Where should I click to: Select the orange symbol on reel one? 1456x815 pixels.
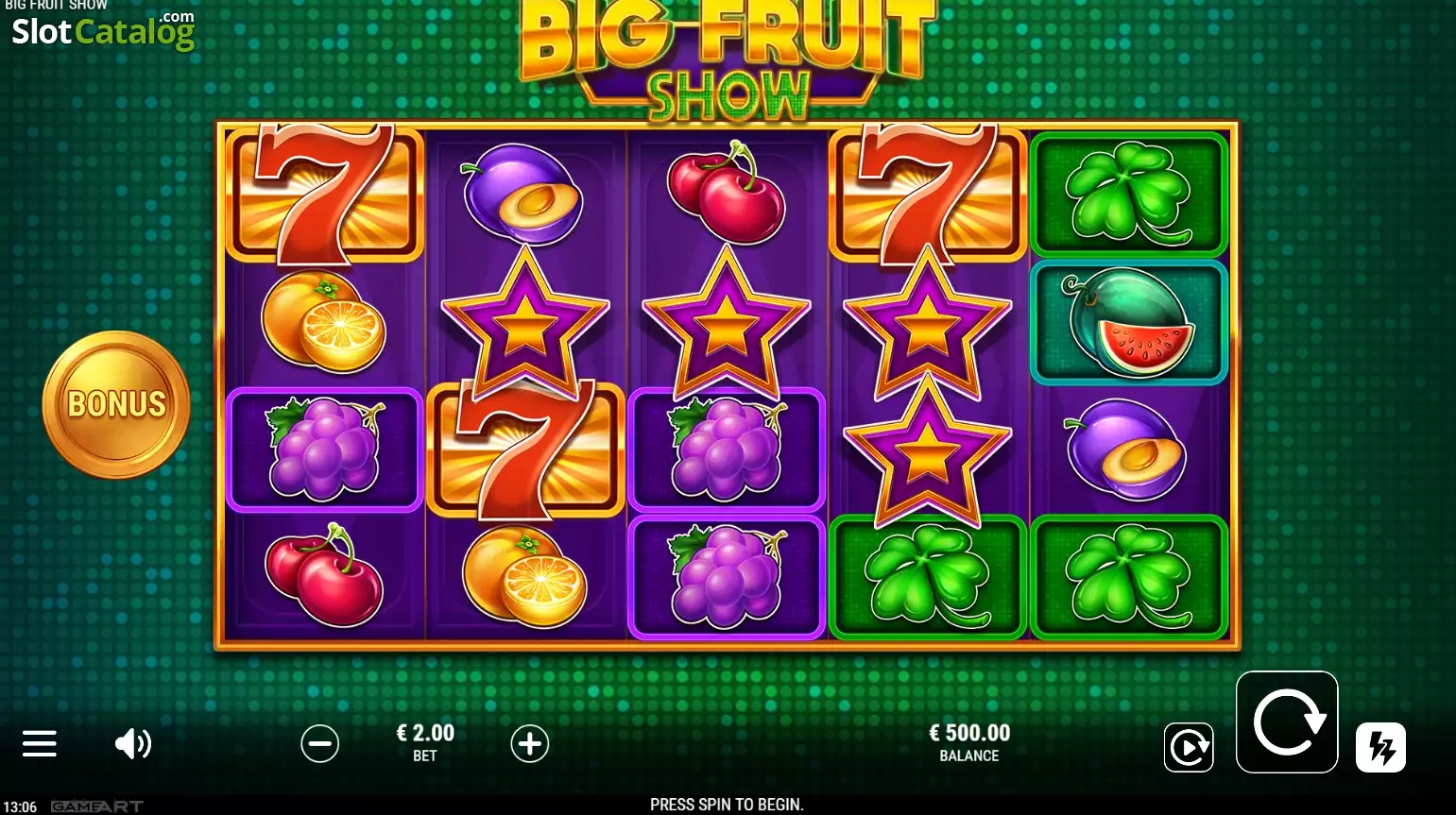324,322
